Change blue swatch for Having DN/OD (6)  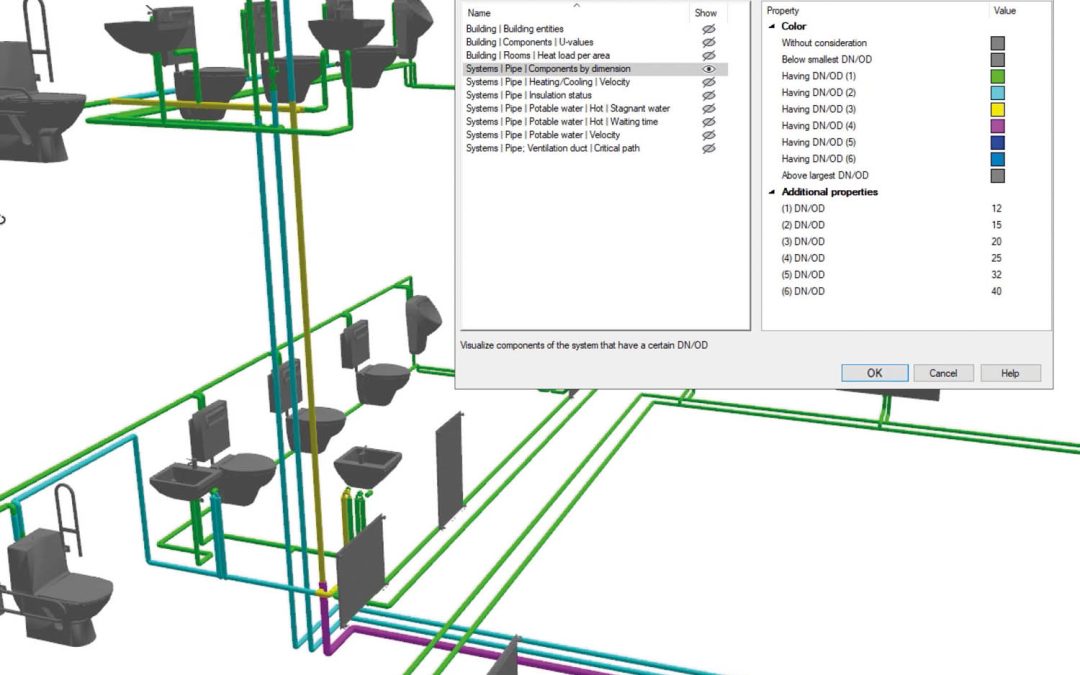[x=997, y=159]
